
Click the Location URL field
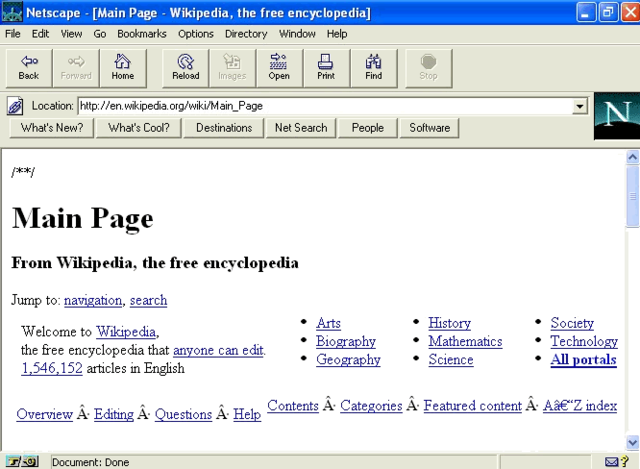(325, 106)
